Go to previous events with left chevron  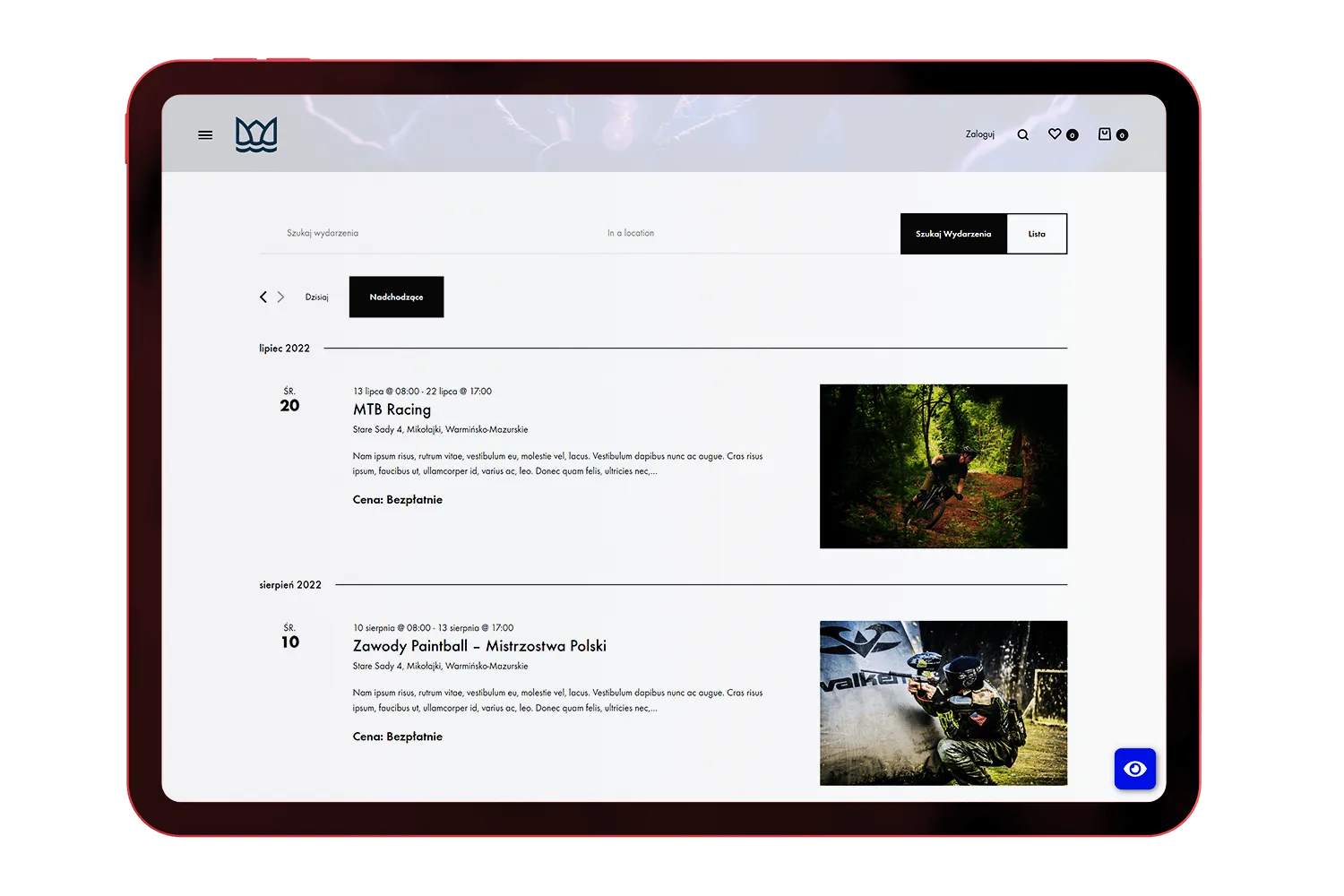(263, 297)
